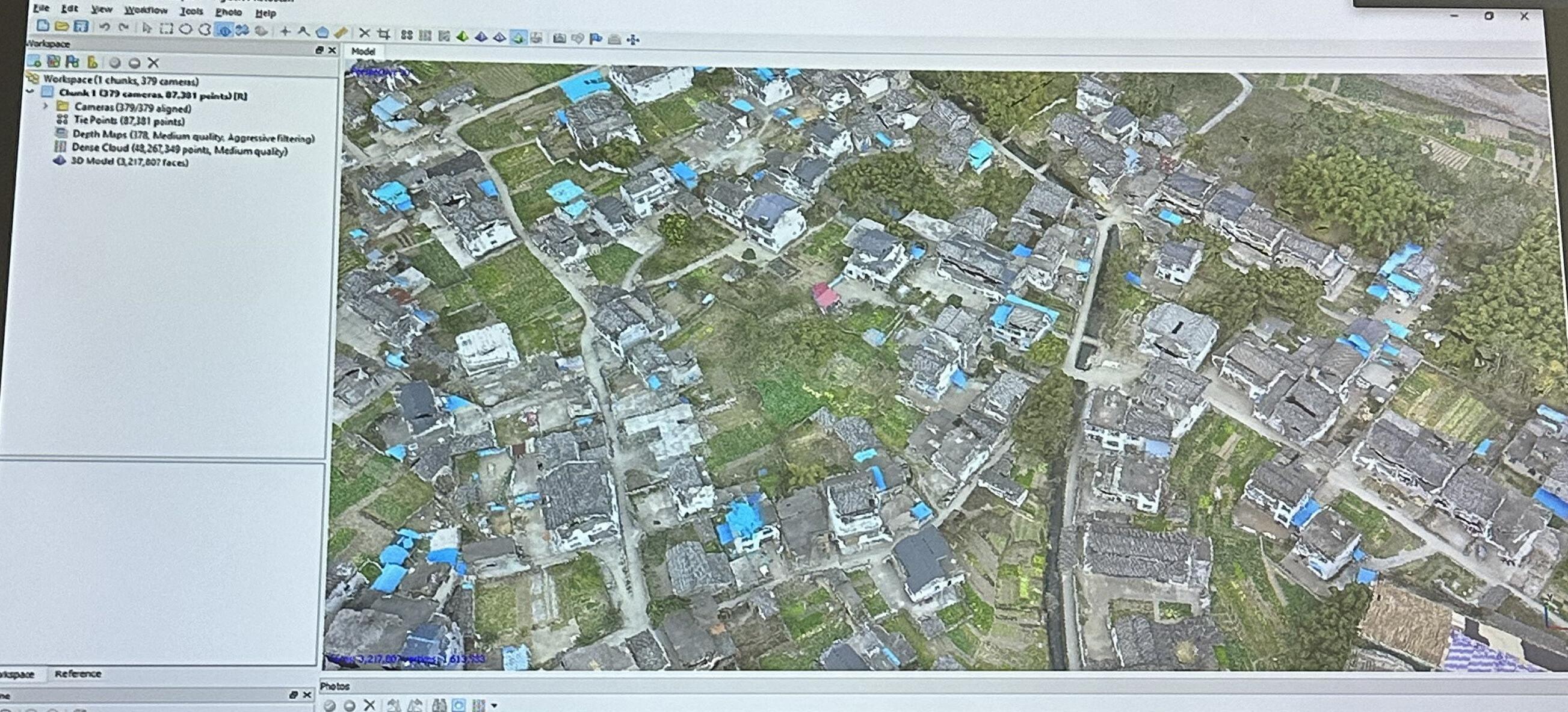The height and width of the screenshot is (712, 1568).
Task: Open the Workflow menu
Action: coord(146,10)
